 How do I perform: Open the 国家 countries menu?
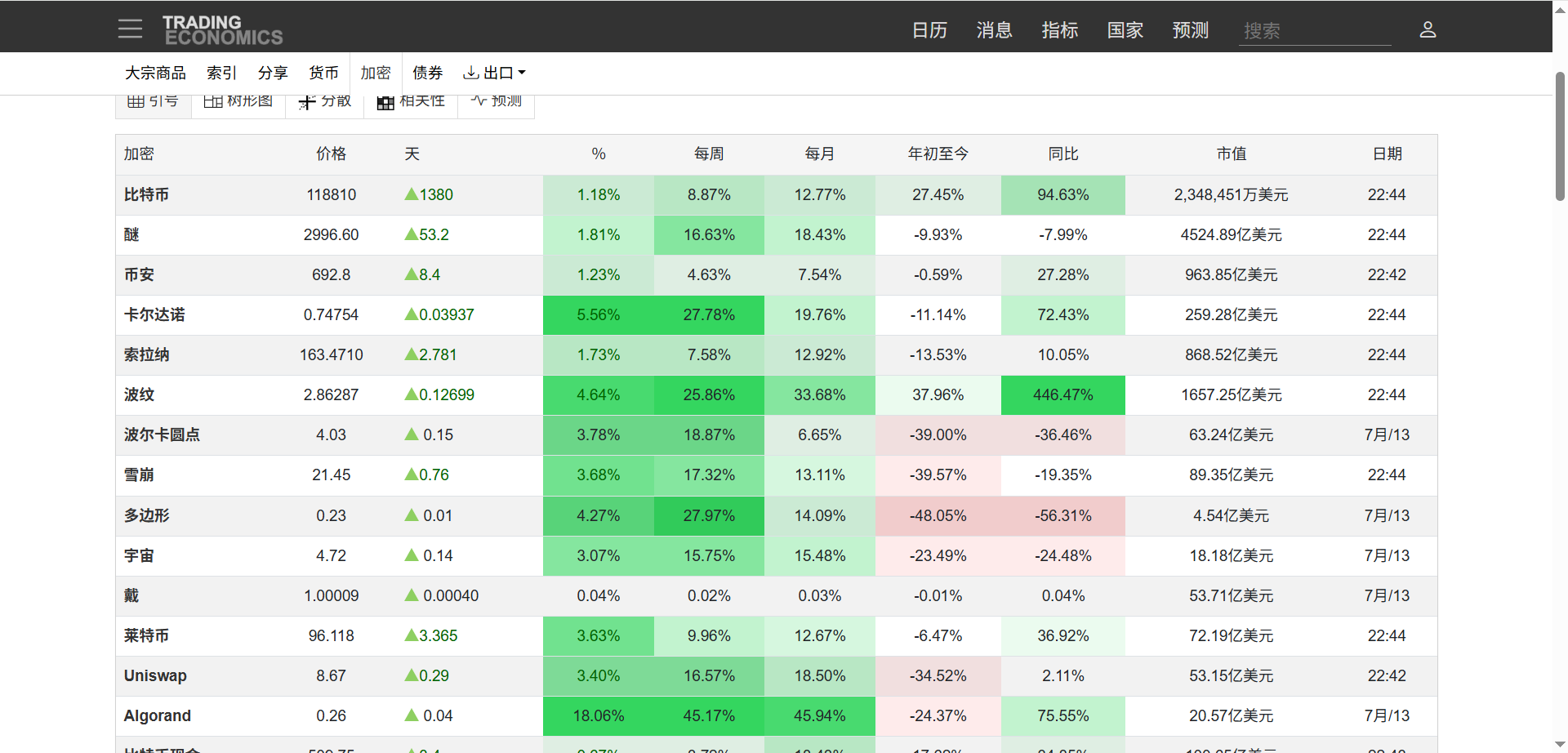(x=1125, y=30)
